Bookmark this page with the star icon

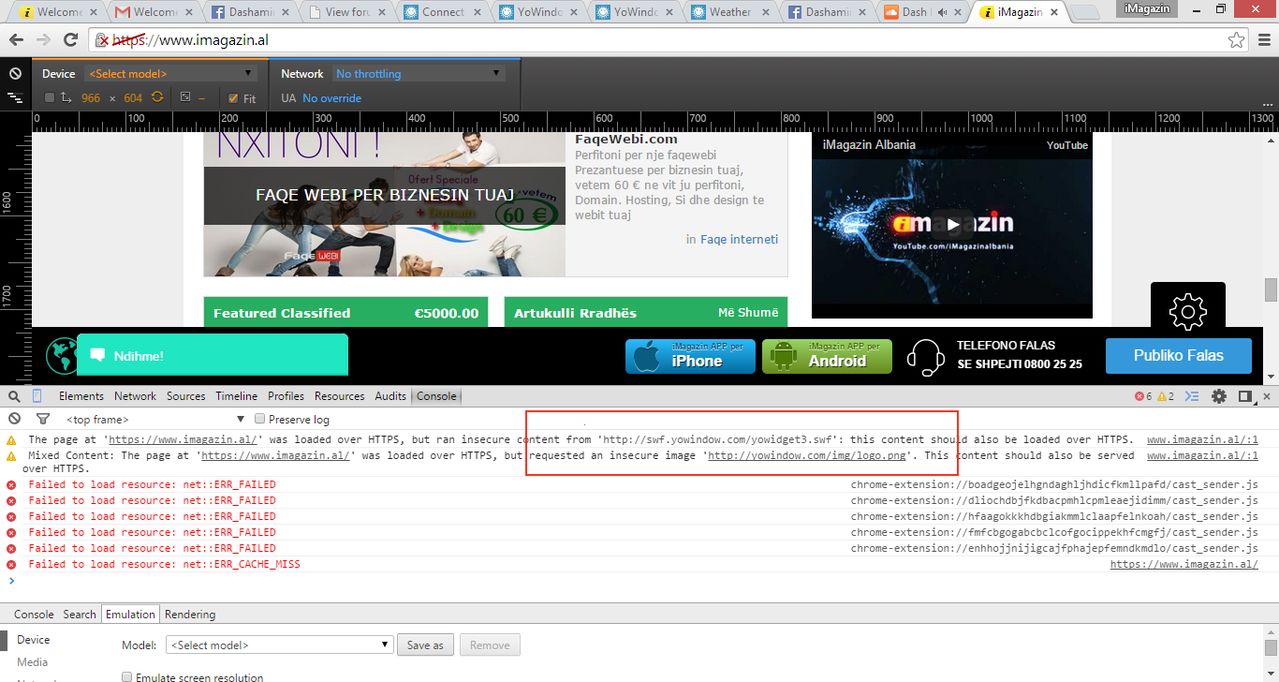coord(1237,41)
